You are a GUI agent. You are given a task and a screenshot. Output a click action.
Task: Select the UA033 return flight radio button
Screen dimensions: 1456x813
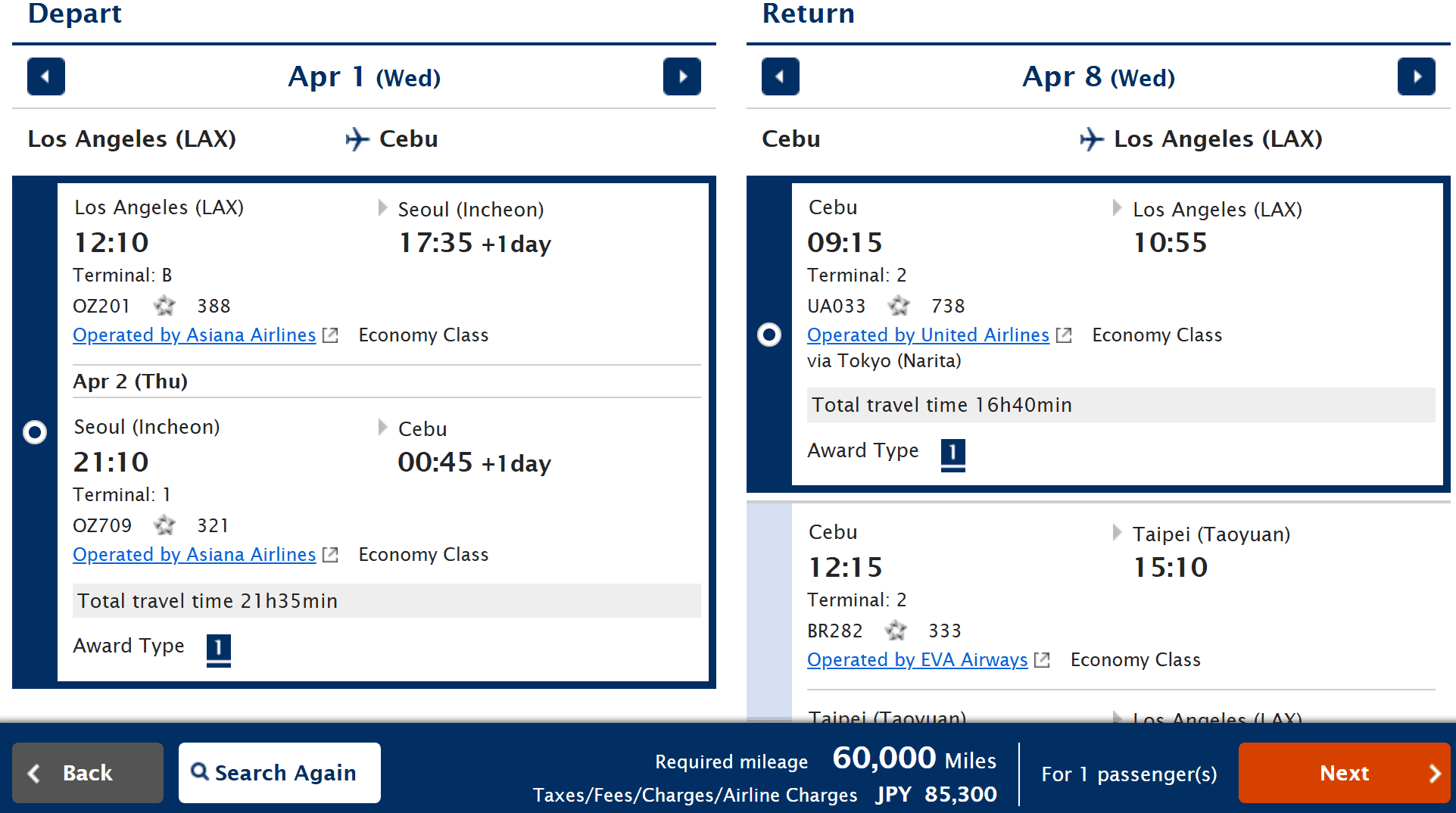pos(769,335)
